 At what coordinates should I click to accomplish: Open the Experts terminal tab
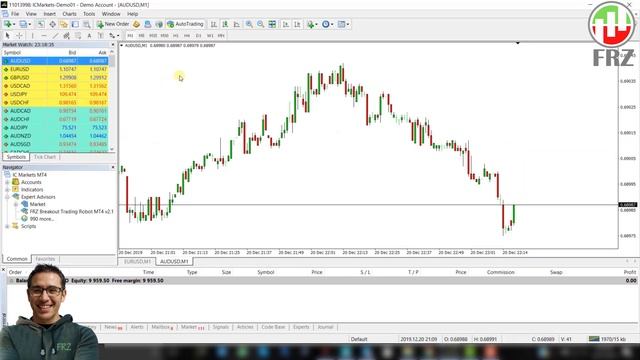coord(301,327)
